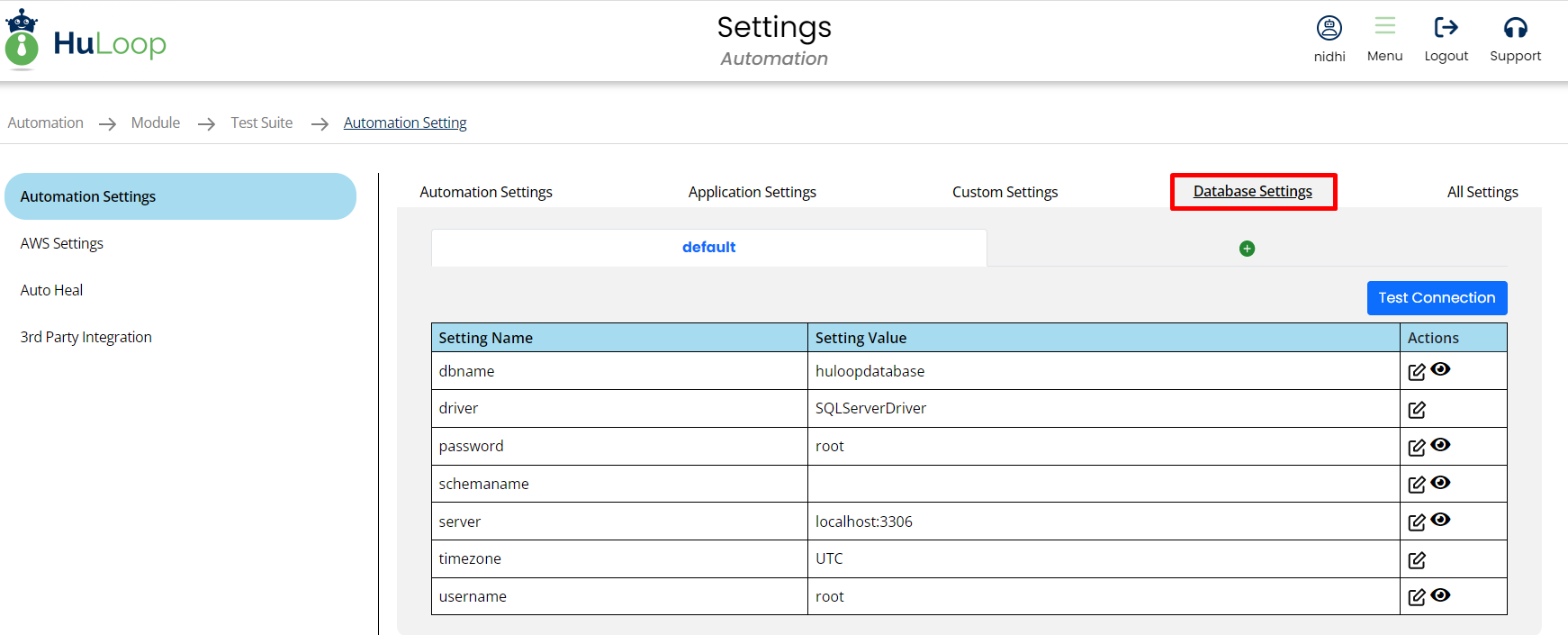This screenshot has width=1568, height=635.
Task: Click edit icon for timezone row
Action: point(1416,560)
